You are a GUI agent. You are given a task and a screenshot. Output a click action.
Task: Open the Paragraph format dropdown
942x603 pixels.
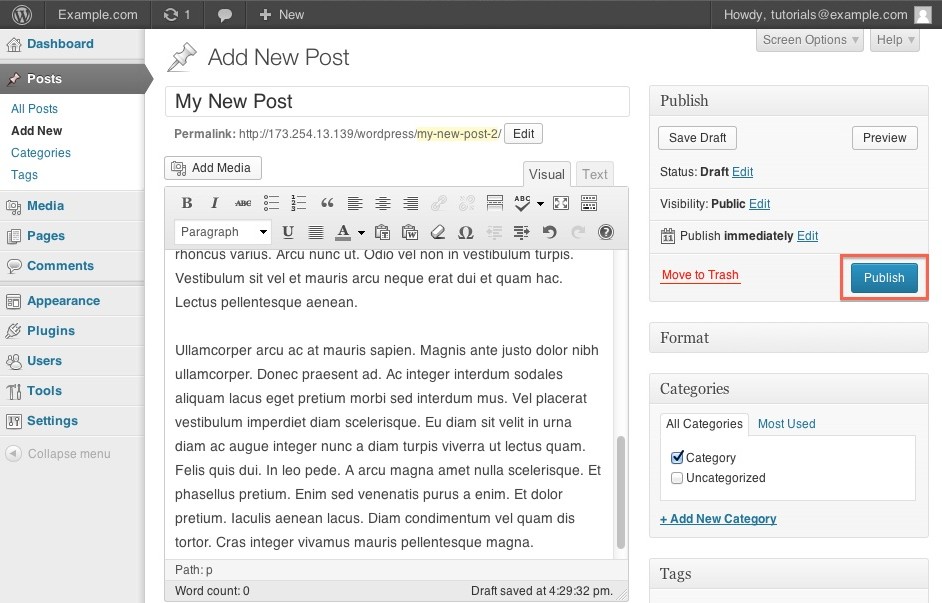point(223,232)
